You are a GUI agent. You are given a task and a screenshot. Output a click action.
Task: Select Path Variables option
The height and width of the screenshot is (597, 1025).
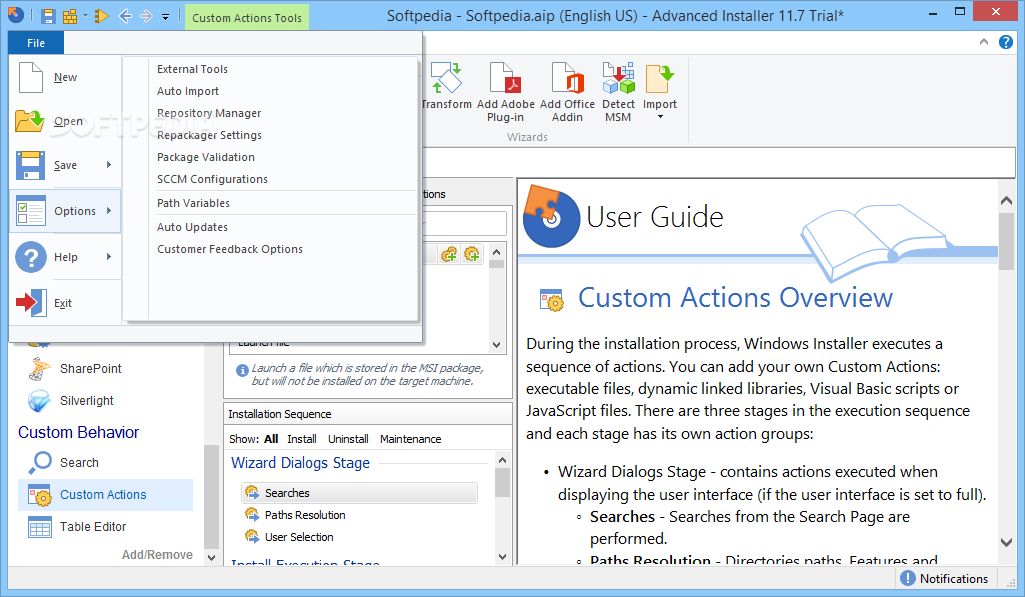tap(193, 203)
